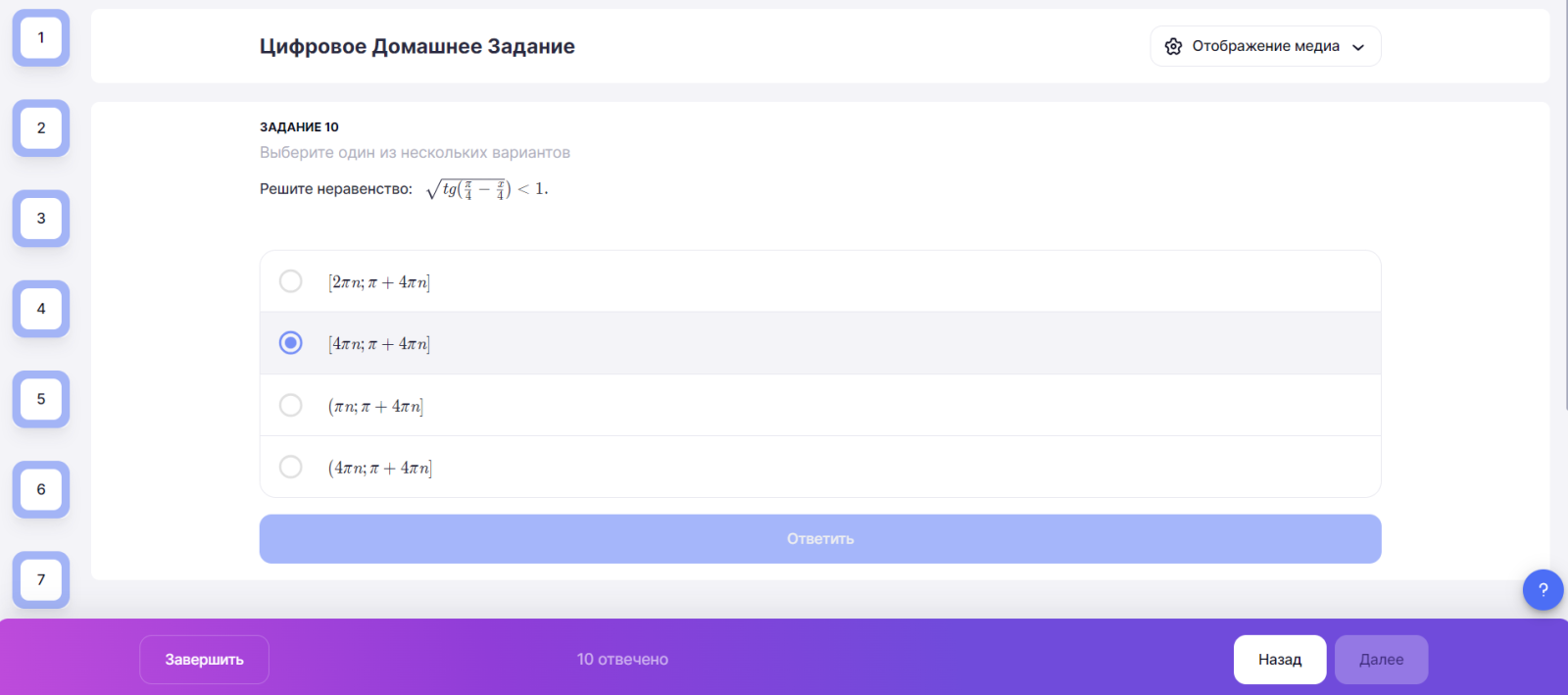This screenshot has height=695, width=1568.
Task: Submit answer with the Ответить button
Action: click(820, 539)
